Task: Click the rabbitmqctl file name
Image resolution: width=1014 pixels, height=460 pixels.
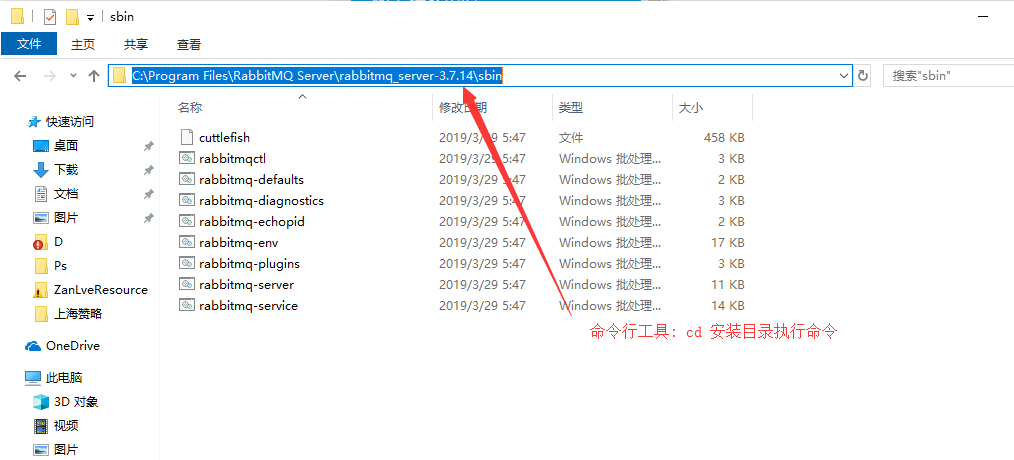Action: [x=233, y=158]
